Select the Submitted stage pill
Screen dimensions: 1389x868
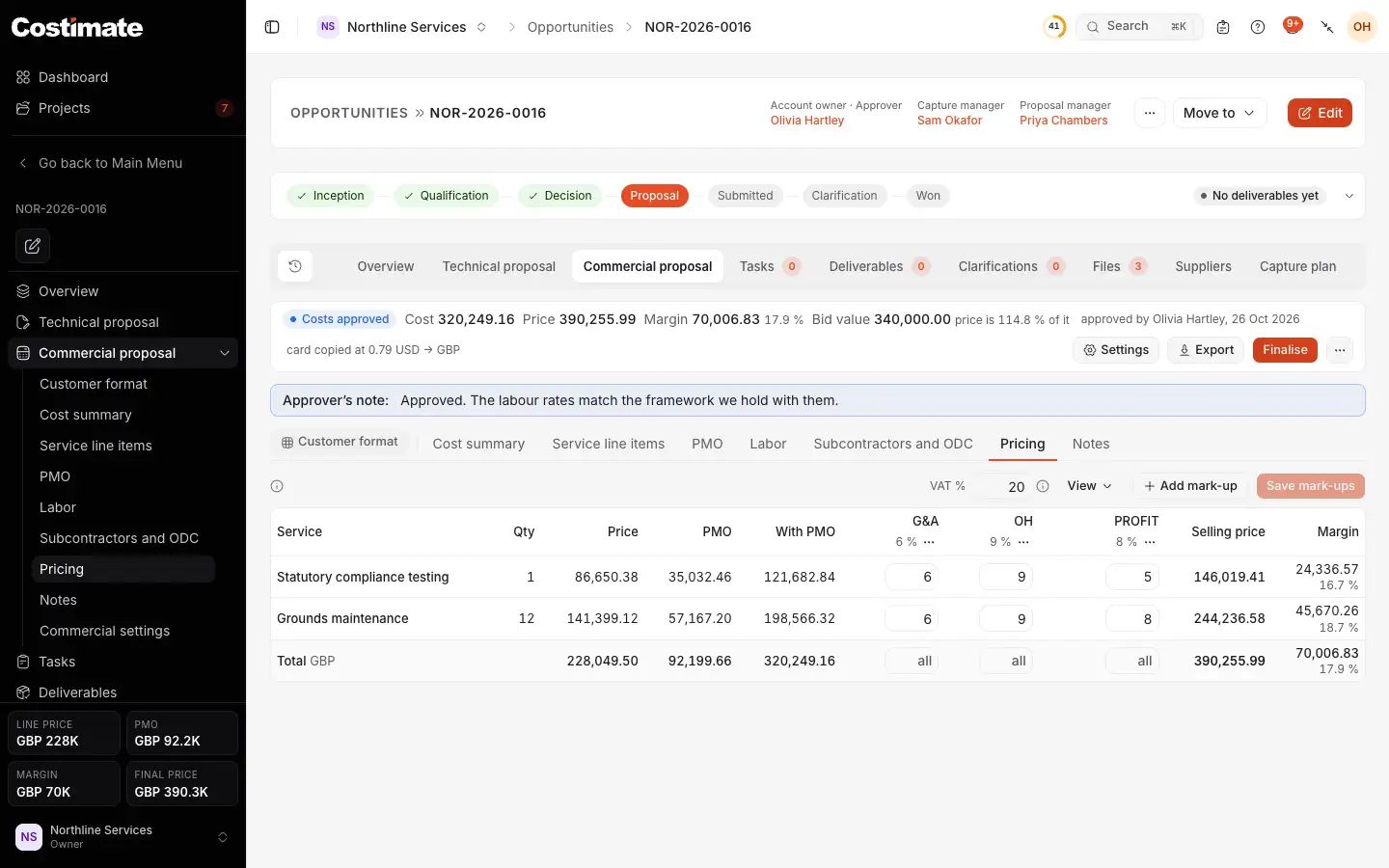tap(745, 196)
